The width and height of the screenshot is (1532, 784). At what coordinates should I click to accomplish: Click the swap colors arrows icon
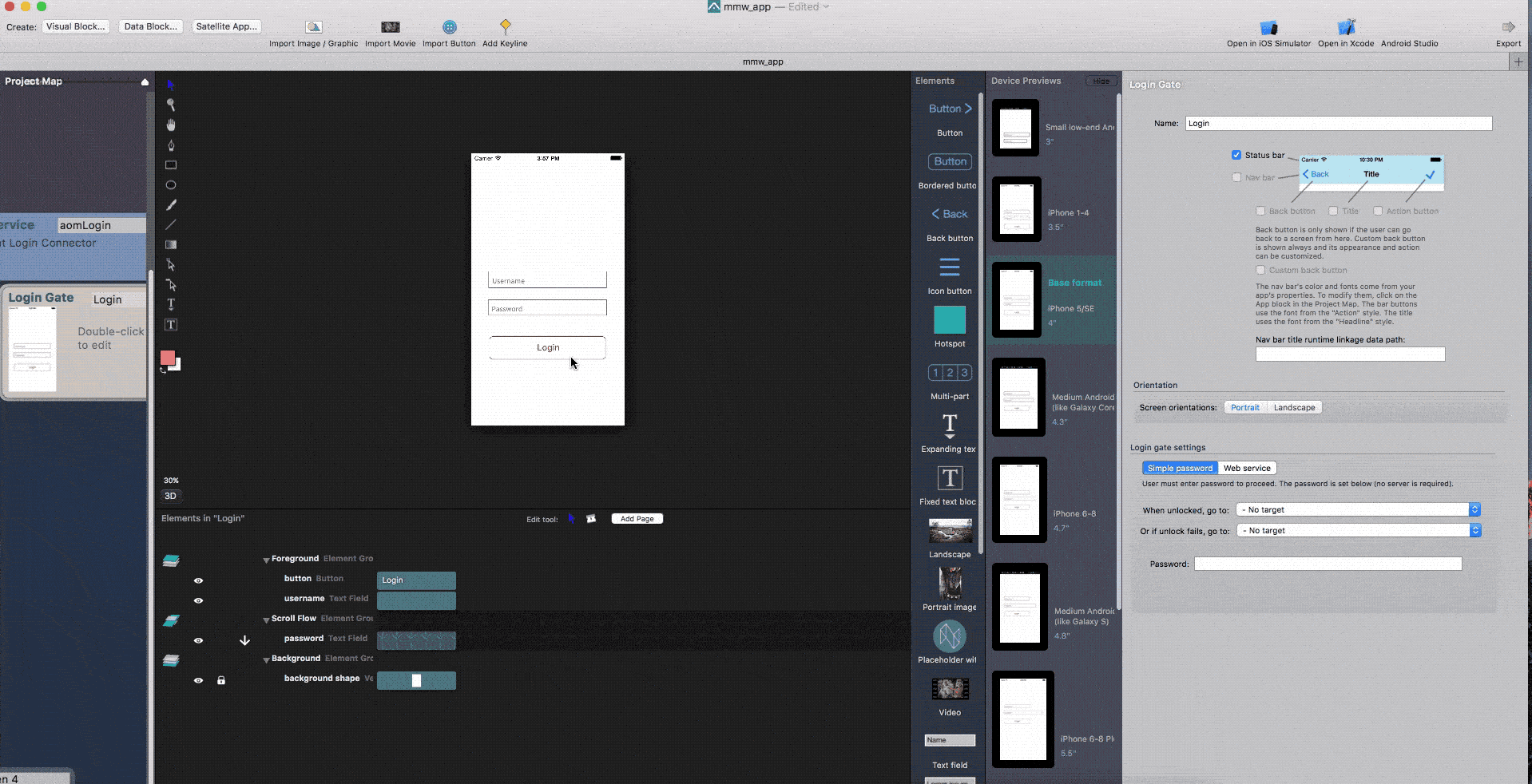click(x=163, y=370)
